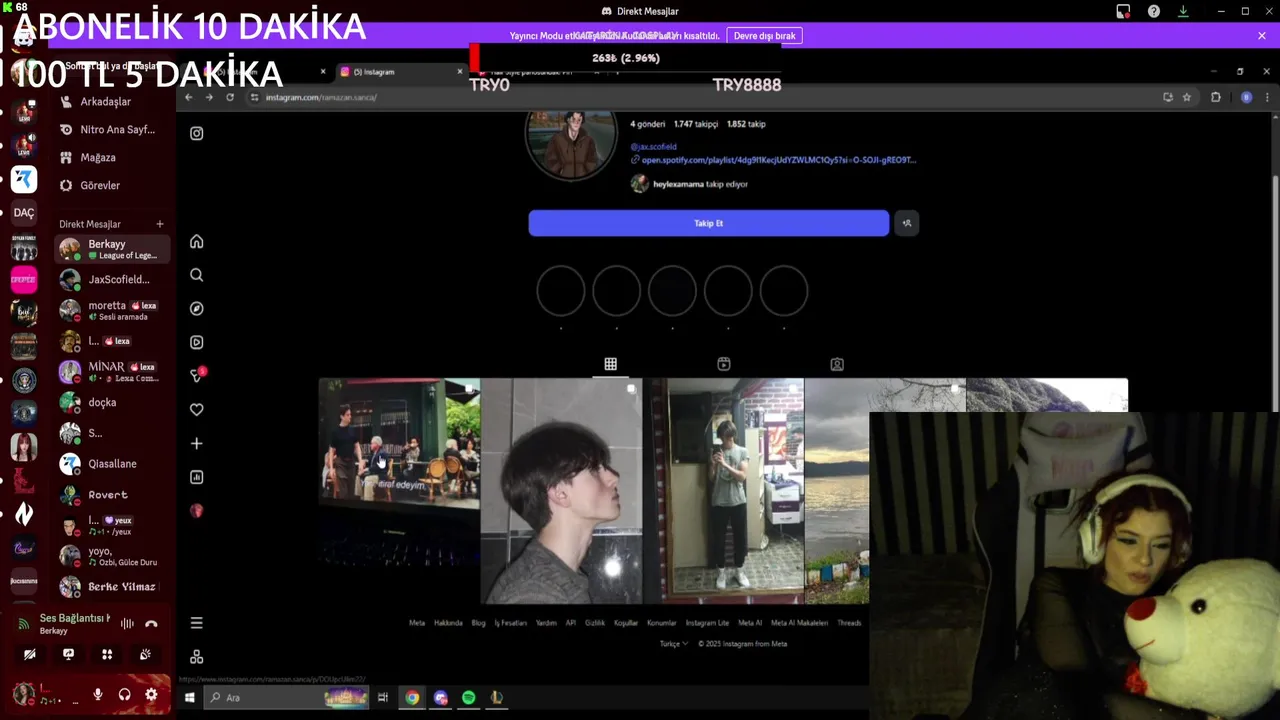Open the Qiasallane direct message

click(x=112, y=464)
